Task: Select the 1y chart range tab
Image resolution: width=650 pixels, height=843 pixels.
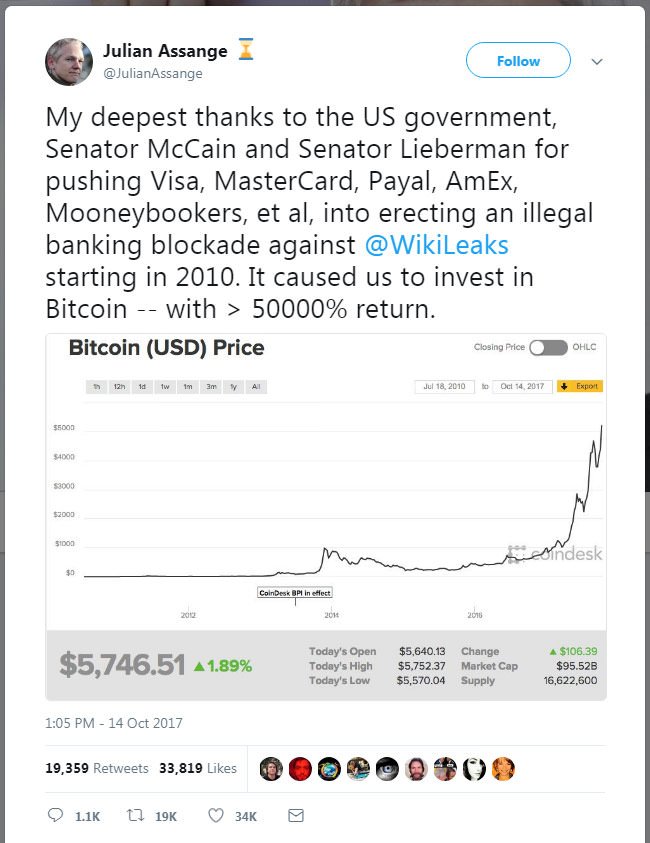Action: pyautogui.click(x=233, y=387)
